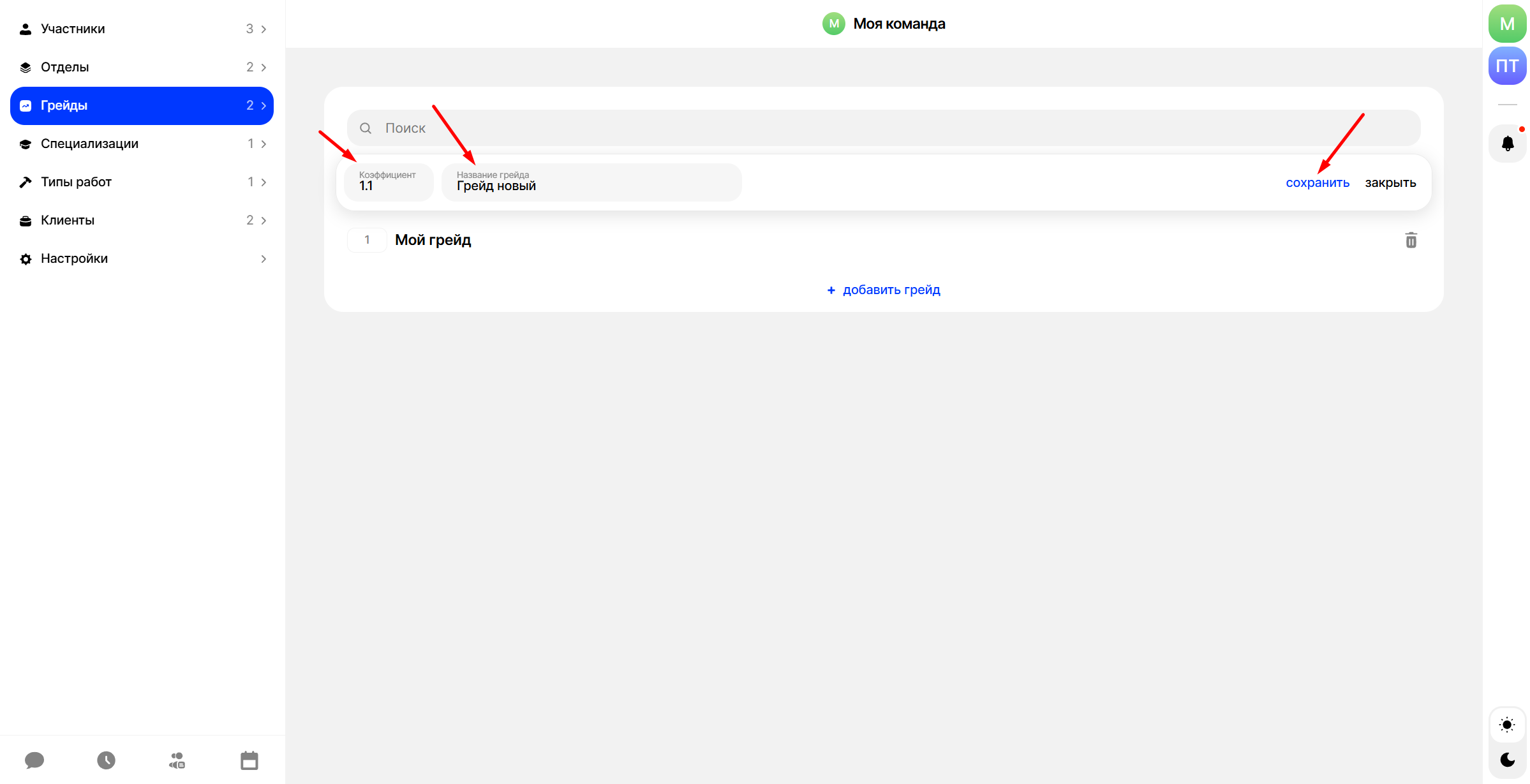Open the notifications bell
This screenshot has width=1530, height=784.
(x=1507, y=144)
